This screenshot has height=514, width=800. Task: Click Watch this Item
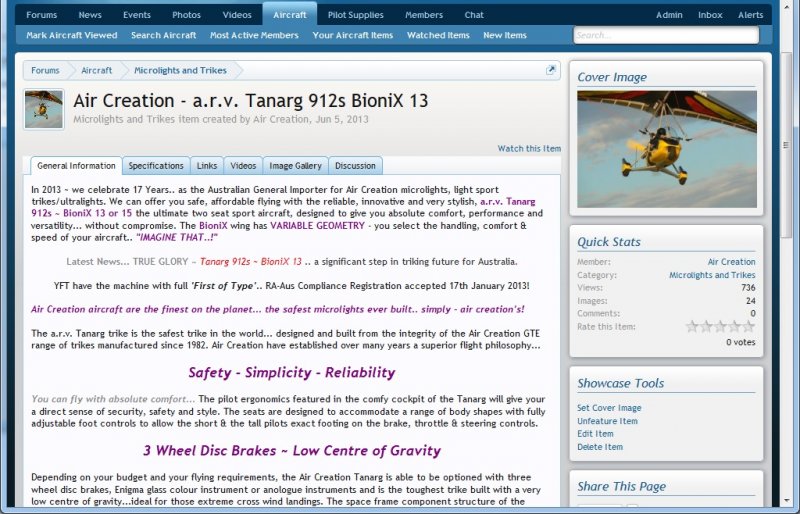pos(529,149)
